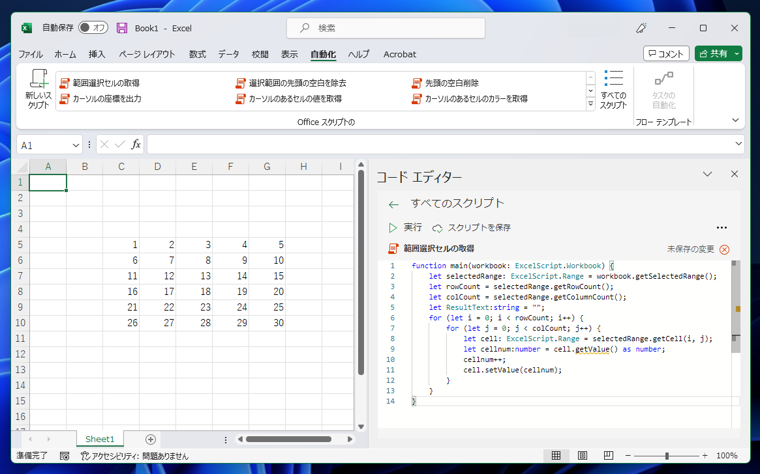Screen dimensions: 760x474
Task: Click the zoom slider handle
Action: point(667,456)
